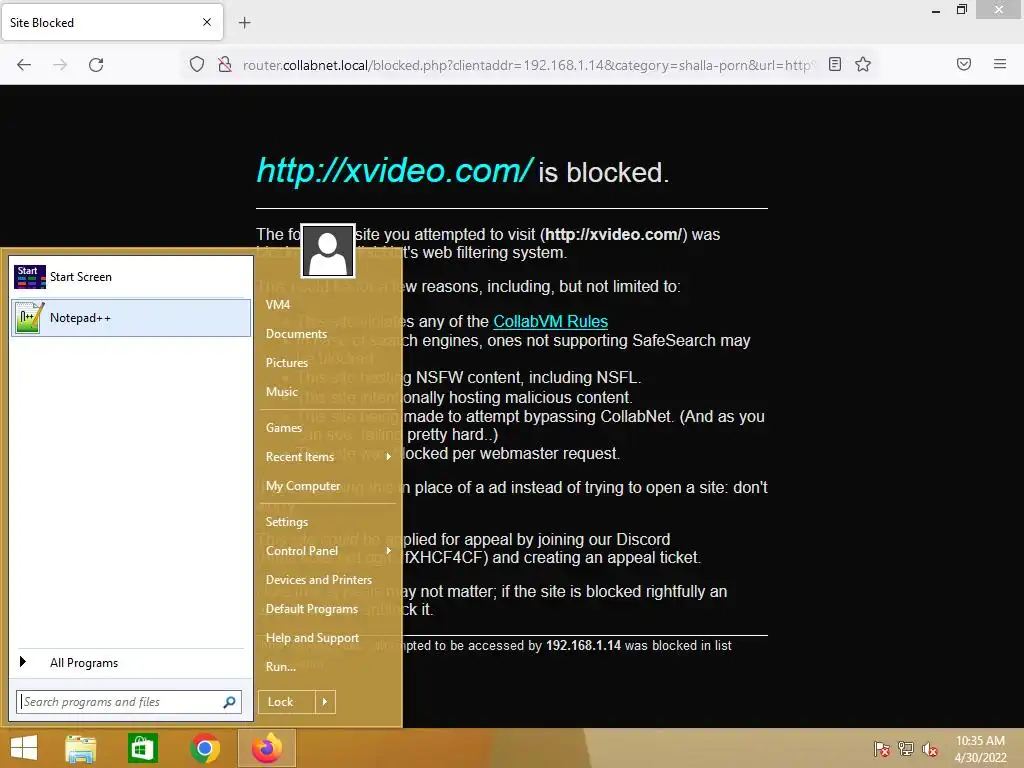Open Firefox hamburger application menu
1024x768 pixels.
point(999,64)
